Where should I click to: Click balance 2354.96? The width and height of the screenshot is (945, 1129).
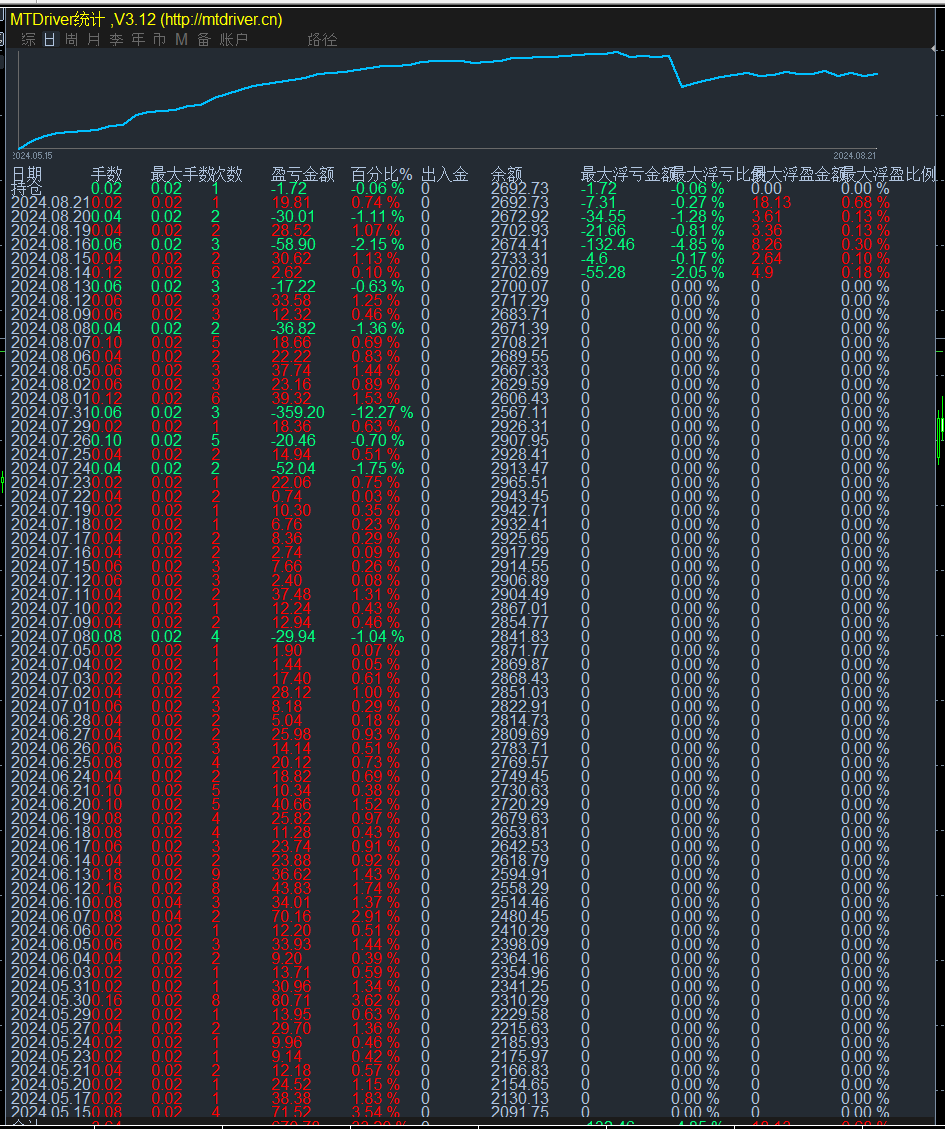pyautogui.click(x=519, y=972)
